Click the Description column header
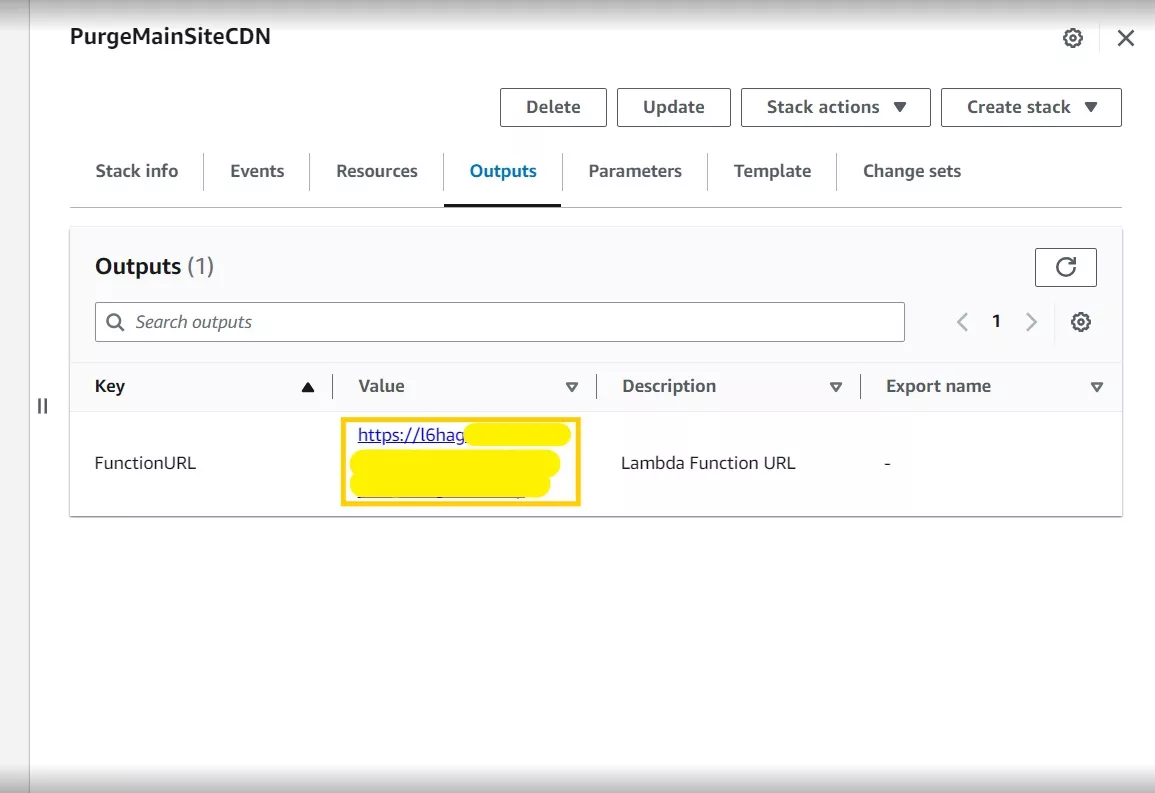Image resolution: width=1155 pixels, height=793 pixels. pyautogui.click(x=669, y=387)
